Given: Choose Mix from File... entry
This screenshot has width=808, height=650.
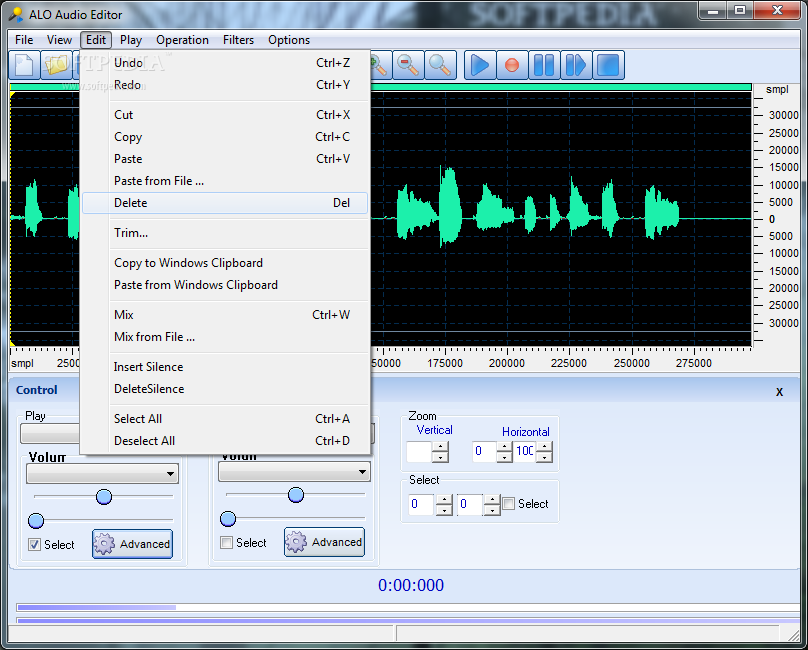Looking at the screenshot, I should [x=225, y=337].
